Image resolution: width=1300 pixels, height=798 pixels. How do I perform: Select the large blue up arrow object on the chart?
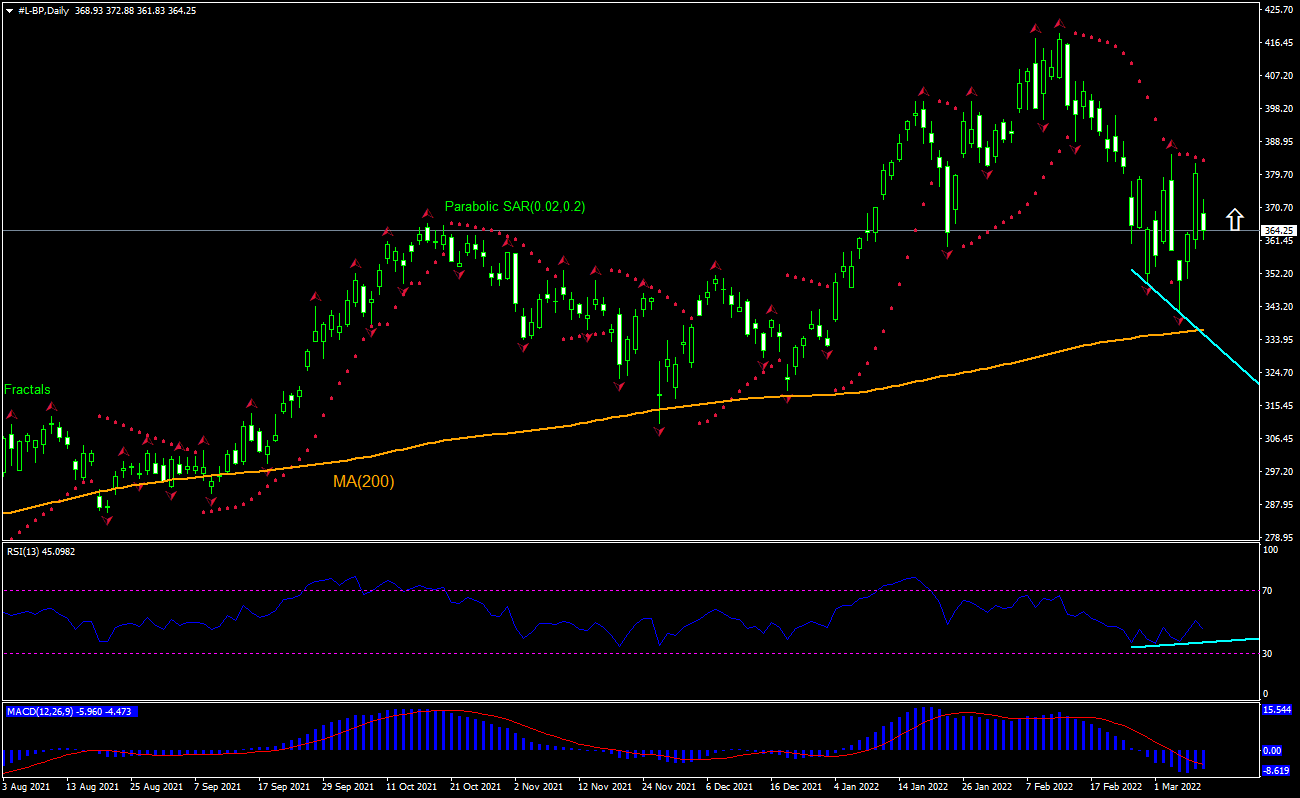(x=1234, y=218)
